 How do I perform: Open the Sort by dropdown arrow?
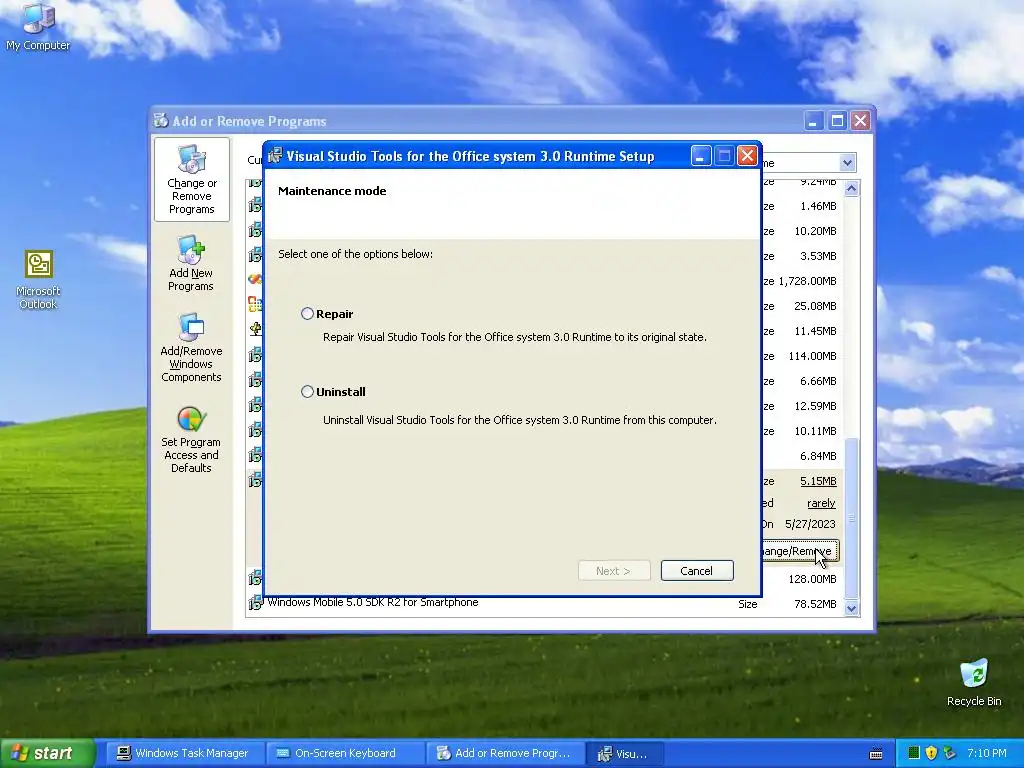coord(847,163)
